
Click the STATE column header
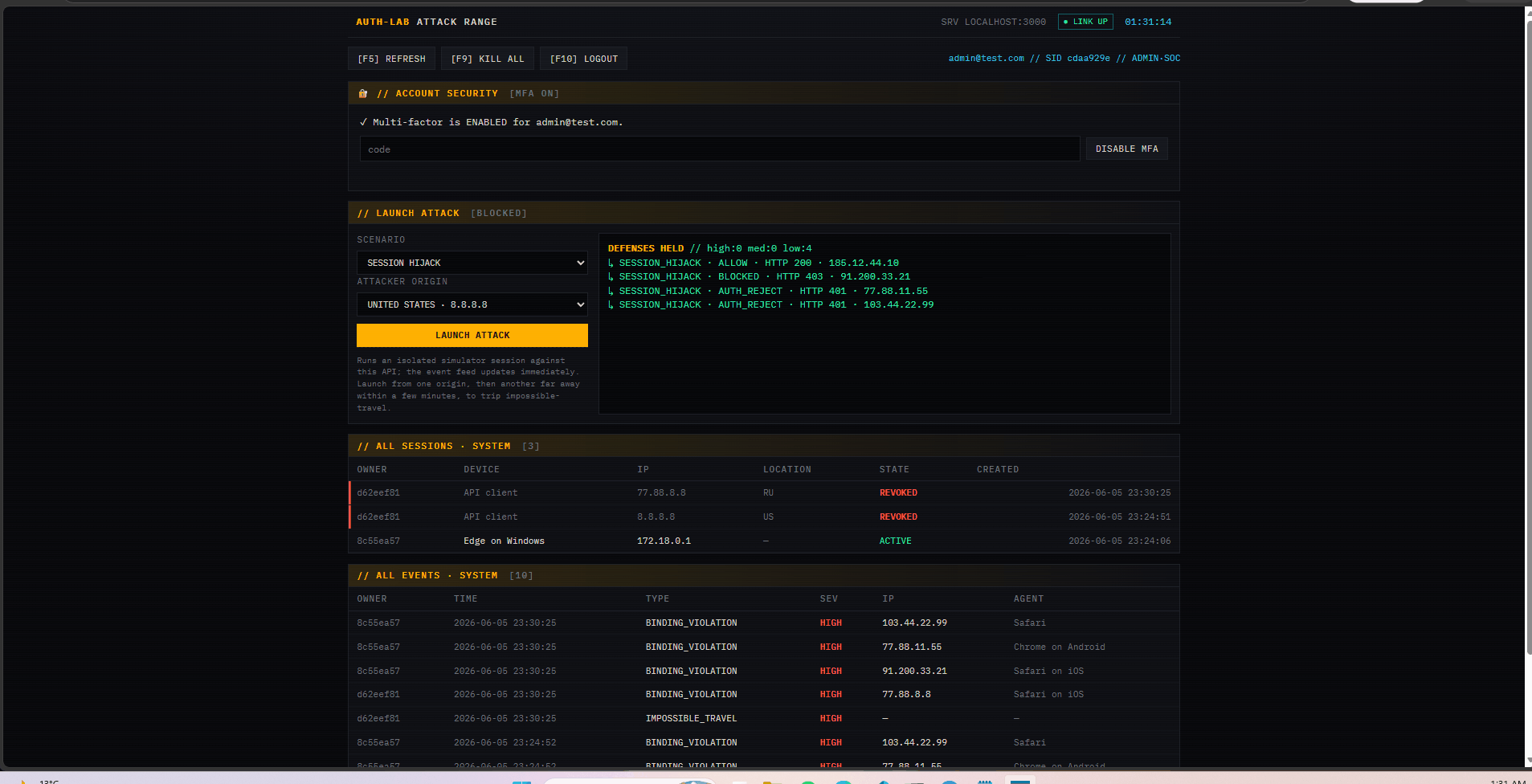click(894, 469)
